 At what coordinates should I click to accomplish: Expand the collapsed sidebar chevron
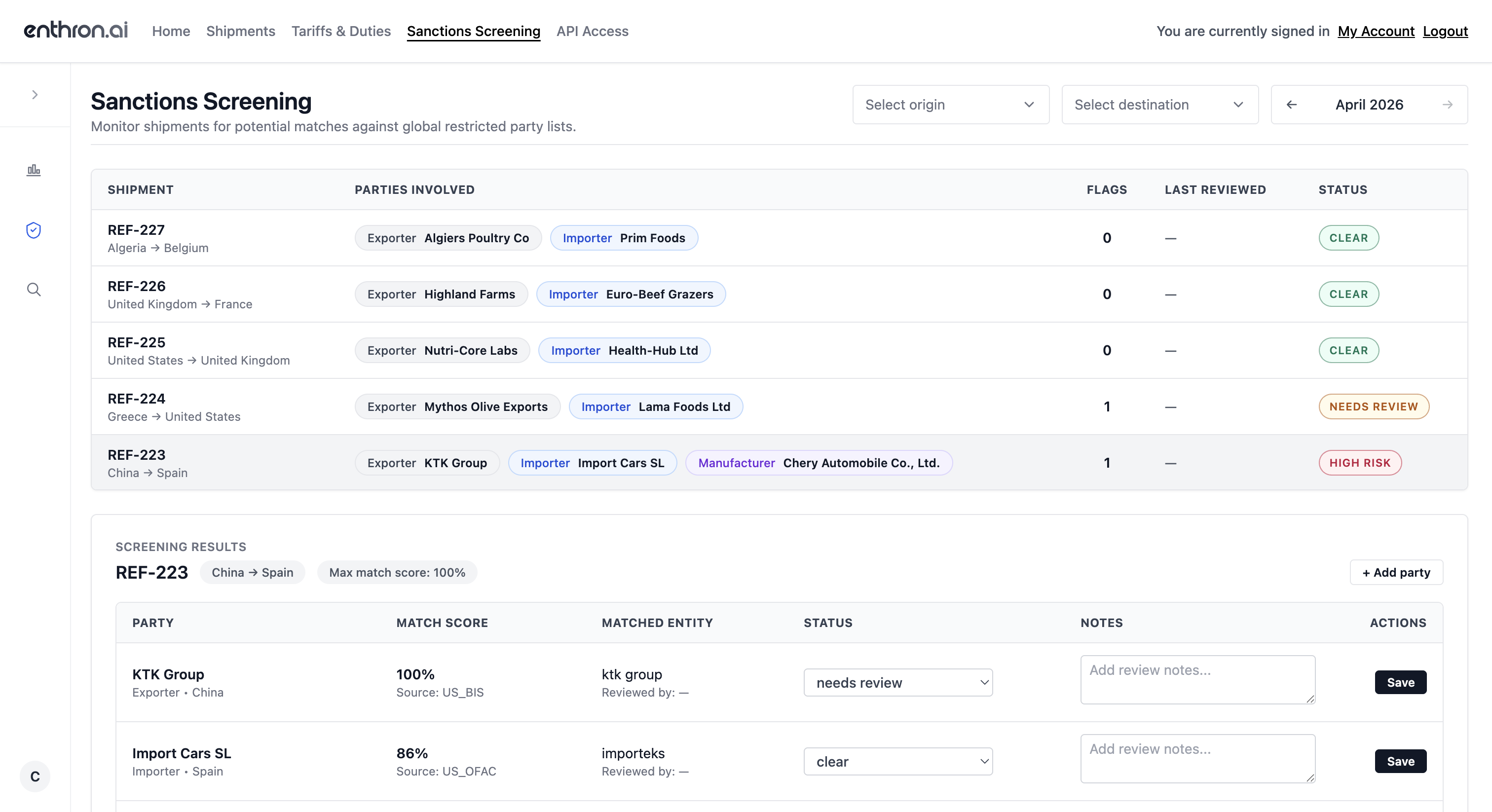35,94
